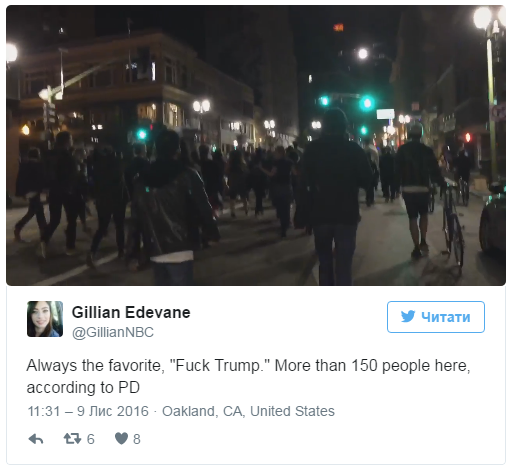This screenshot has width=512, height=472.
Task: Click the reply arrow icon
Action: (36, 439)
